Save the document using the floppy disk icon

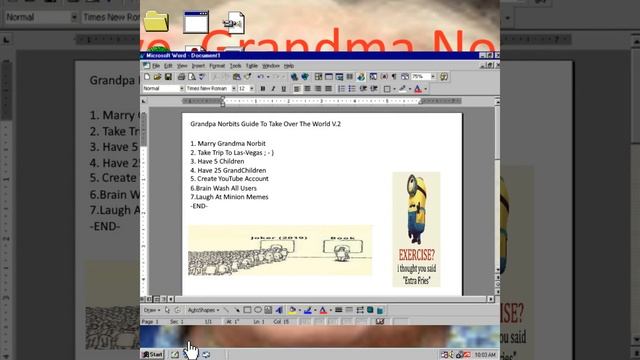[168, 77]
